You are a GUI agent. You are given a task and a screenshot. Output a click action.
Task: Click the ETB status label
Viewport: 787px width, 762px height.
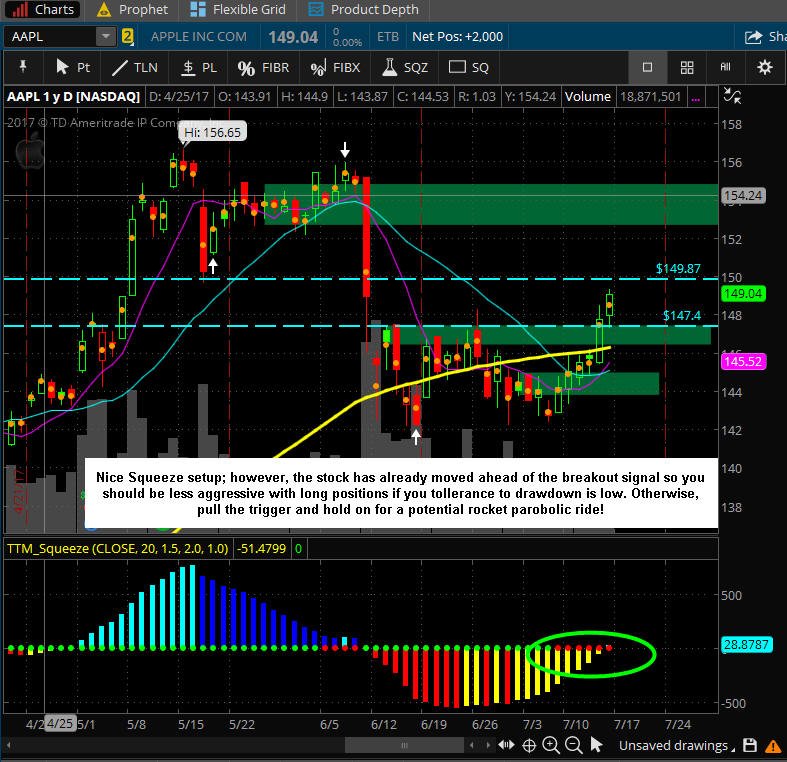coord(387,37)
